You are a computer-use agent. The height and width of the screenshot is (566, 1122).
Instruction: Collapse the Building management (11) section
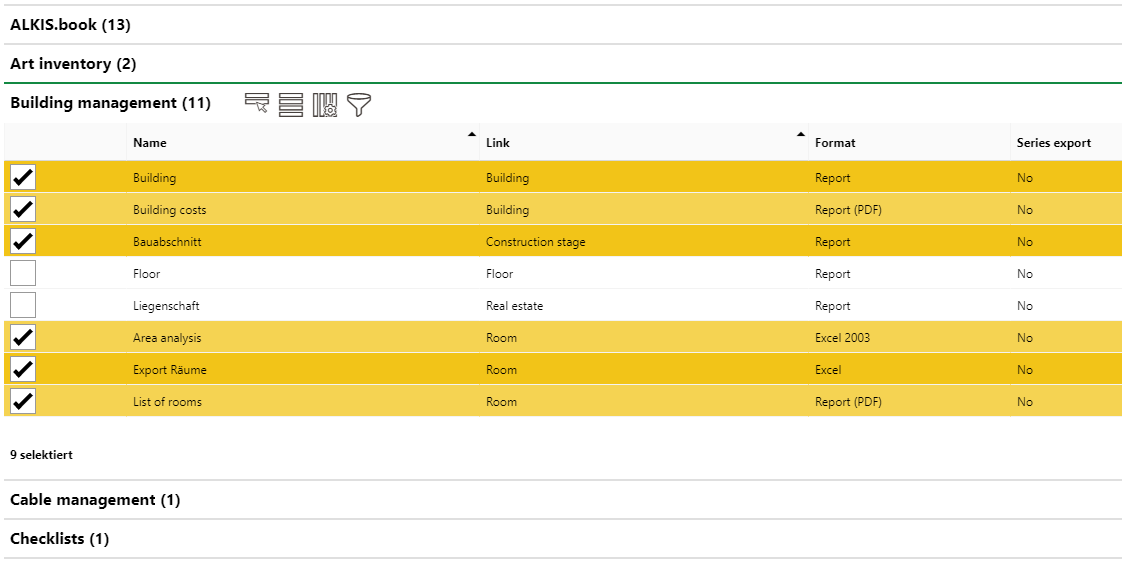pos(110,103)
